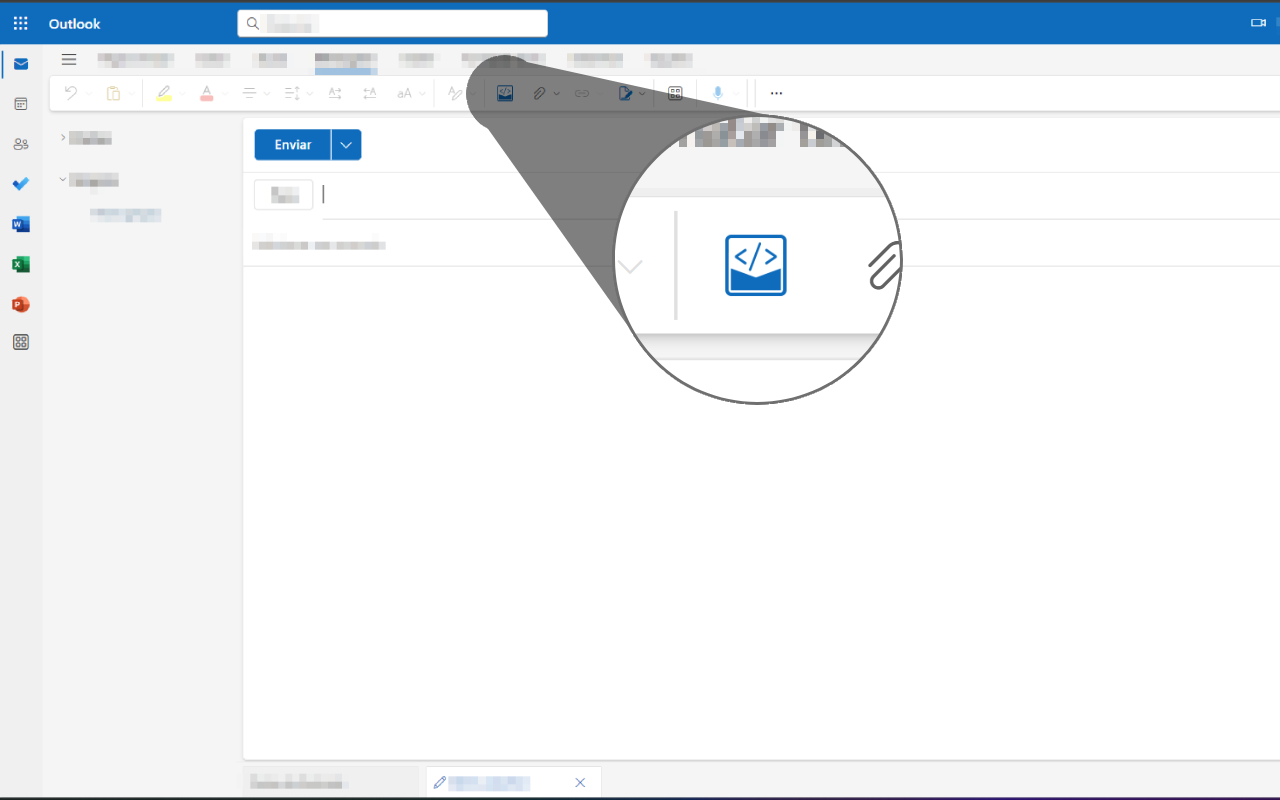This screenshot has width=1280, height=800.
Task: Launch the Excel app from sidebar
Action: click(21, 264)
